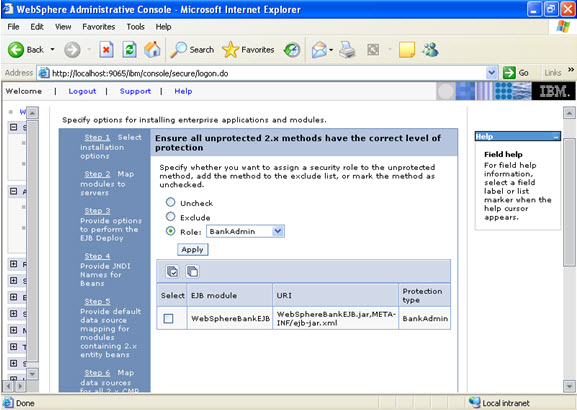Open the View menu

(x=63, y=26)
